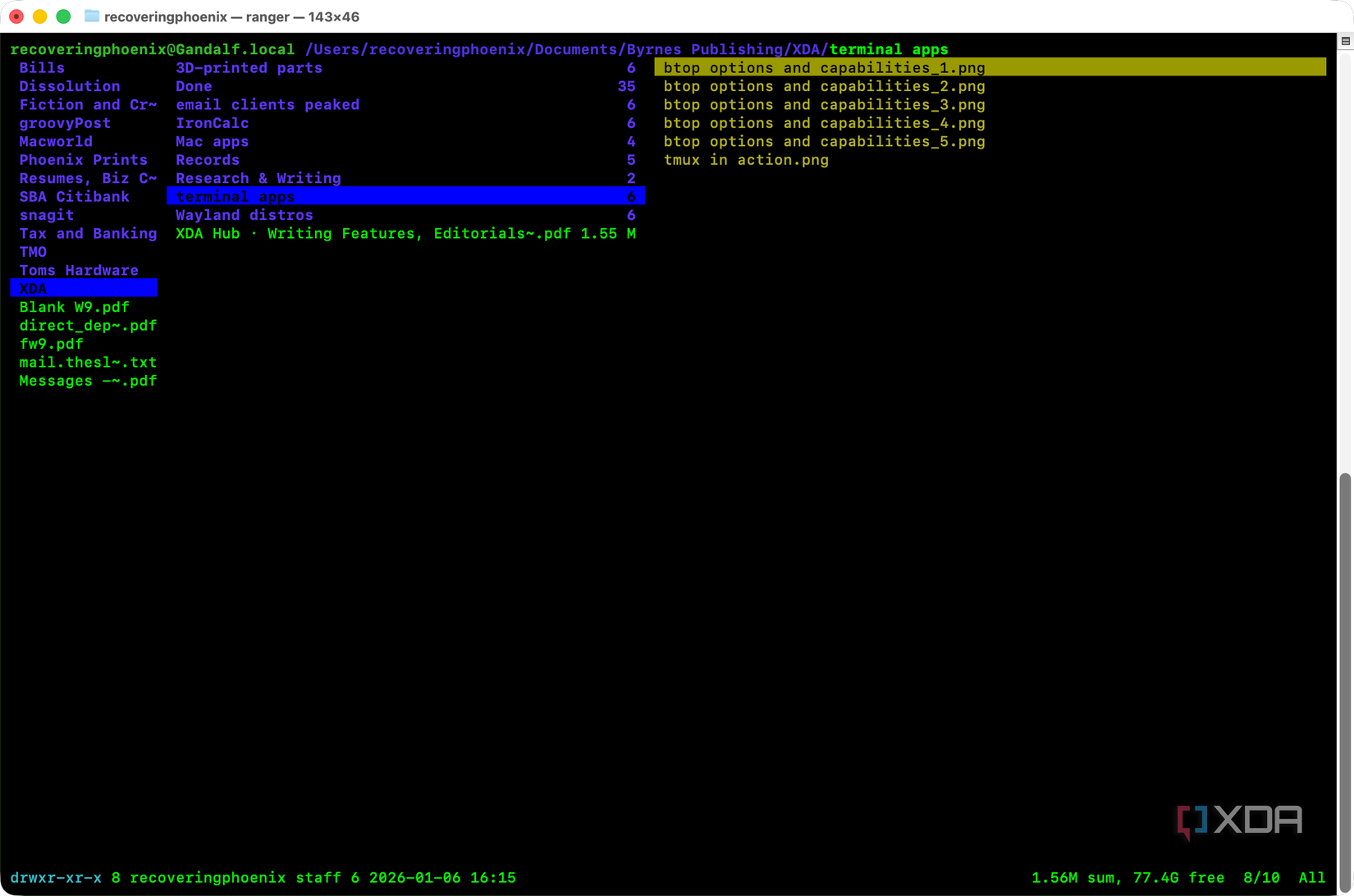Click the highlighted terminal apps folder
This screenshot has height=896, width=1354.
(x=405, y=197)
